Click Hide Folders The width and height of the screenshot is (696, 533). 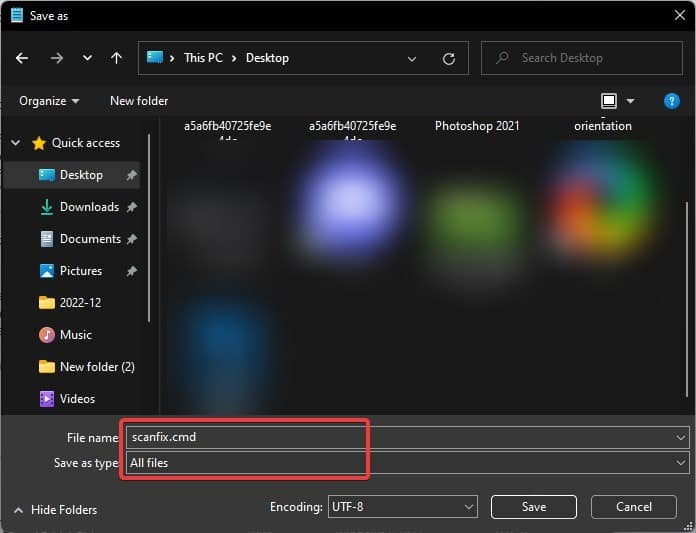pyautogui.click(x=55, y=510)
